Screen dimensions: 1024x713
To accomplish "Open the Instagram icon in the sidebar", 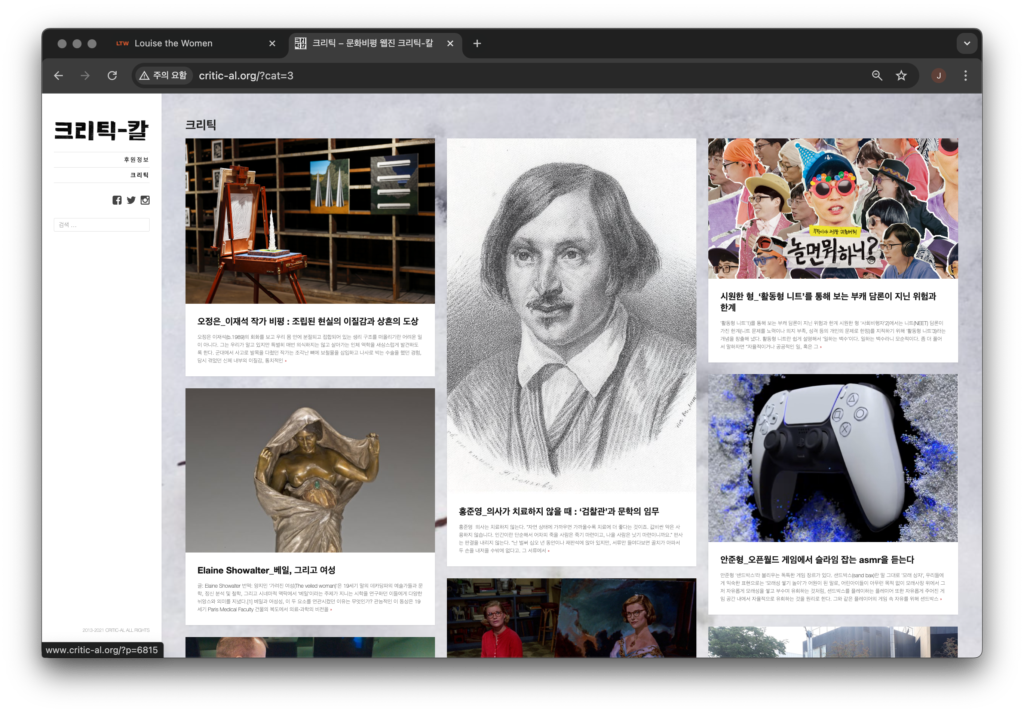I will click(145, 200).
